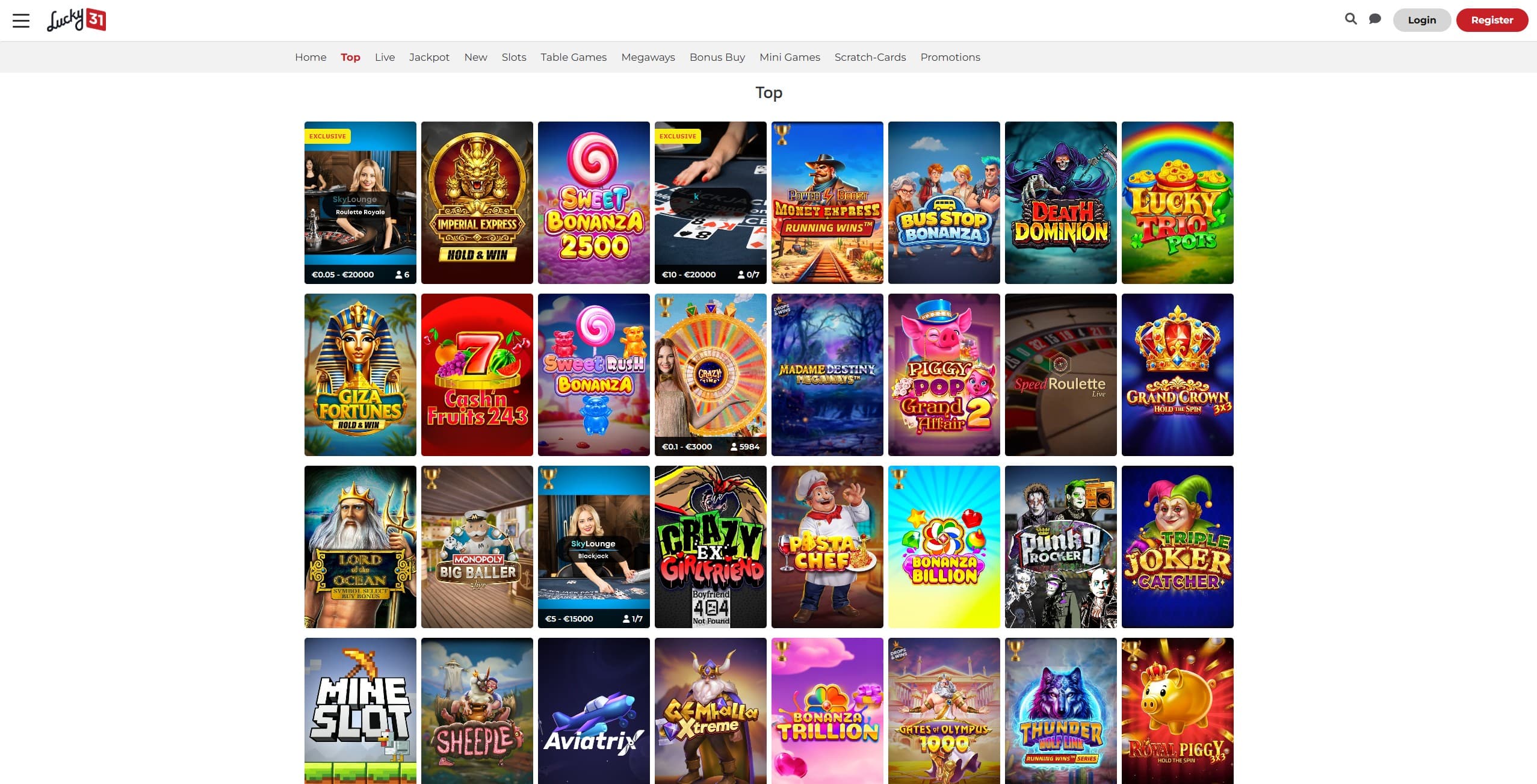The image size is (1537, 784).
Task: Launch Sheeple slot
Action: coord(477,711)
